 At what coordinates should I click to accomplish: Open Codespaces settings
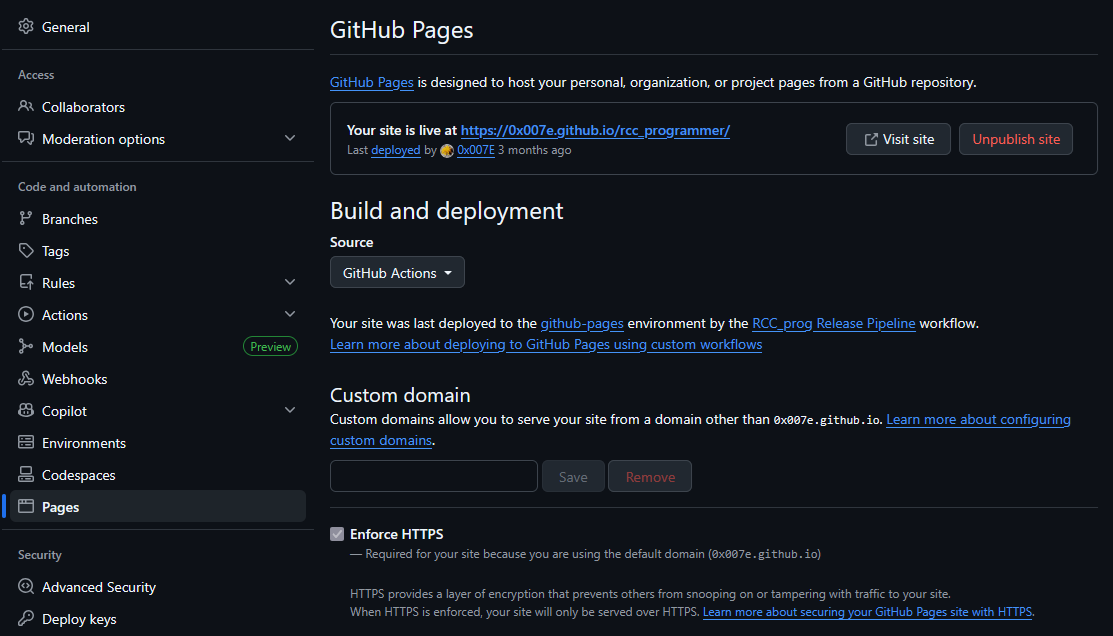(x=158, y=475)
